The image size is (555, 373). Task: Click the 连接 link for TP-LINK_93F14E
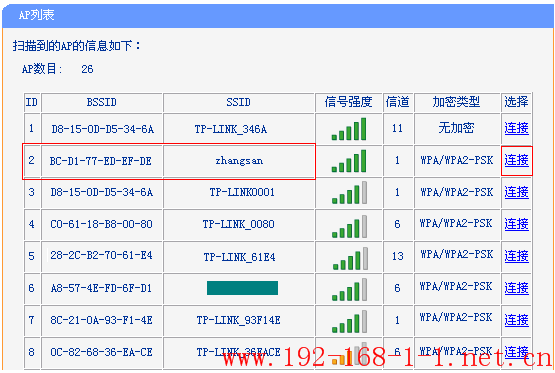click(x=516, y=320)
